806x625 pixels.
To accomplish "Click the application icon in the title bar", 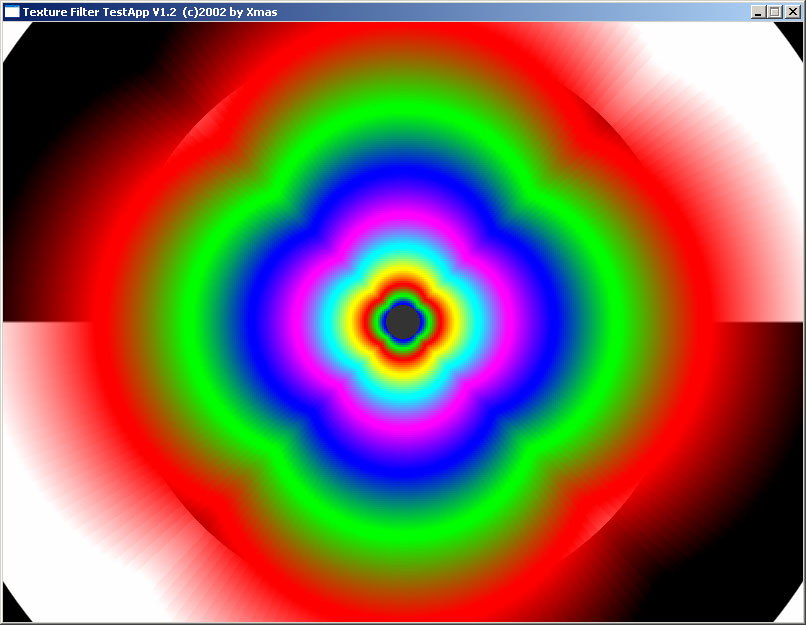I will tap(12, 11).
